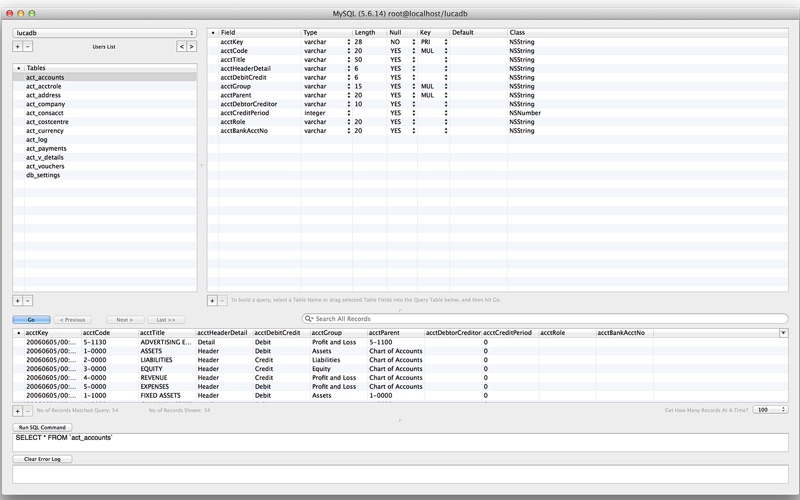Image resolution: width=800 pixels, height=500 pixels.
Task: Sort results by the acctTitle column
Action: click(x=166, y=333)
